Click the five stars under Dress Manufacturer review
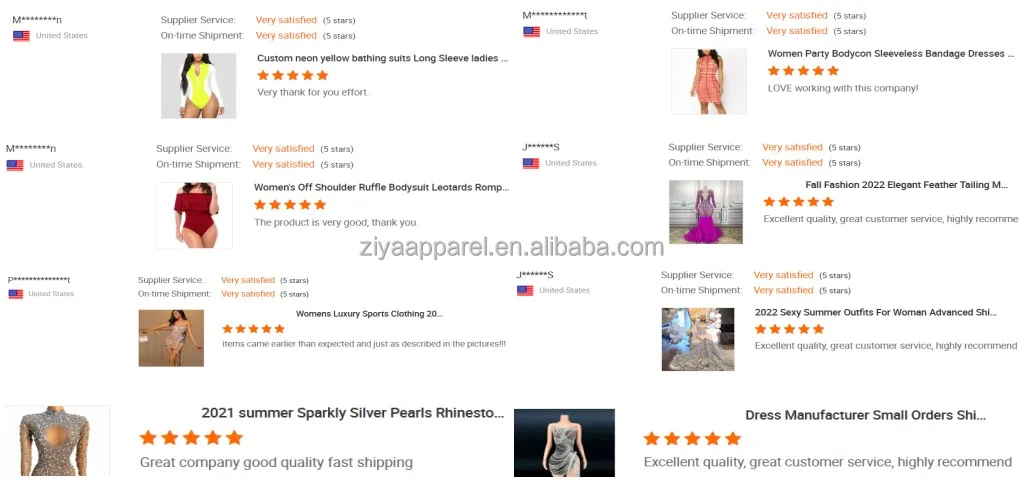 click(x=692, y=438)
